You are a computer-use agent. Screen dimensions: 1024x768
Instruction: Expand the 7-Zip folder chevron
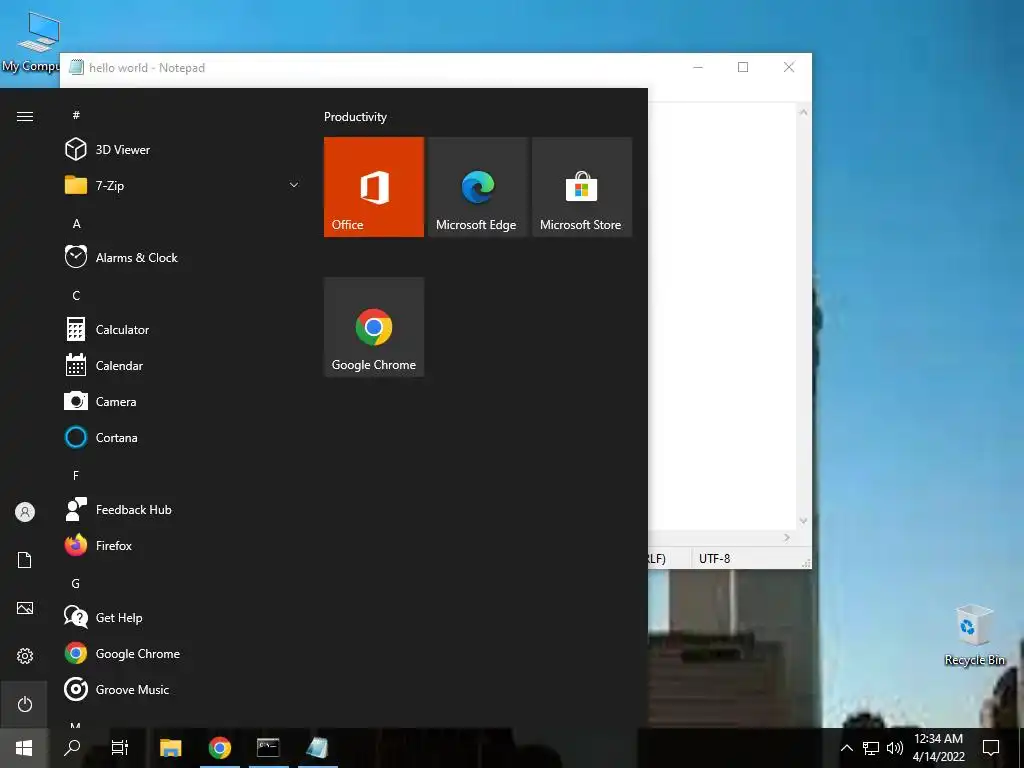[x=294, y=185]
